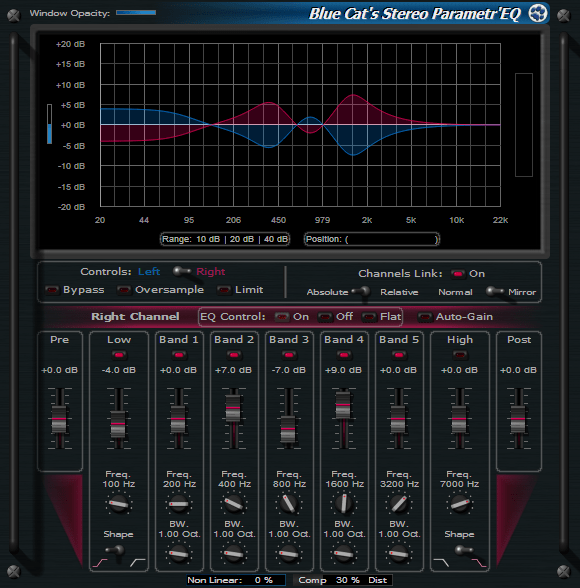580x588 pixels.
Task: Set graph range to 20 dB
Action: tap(242, 239)
